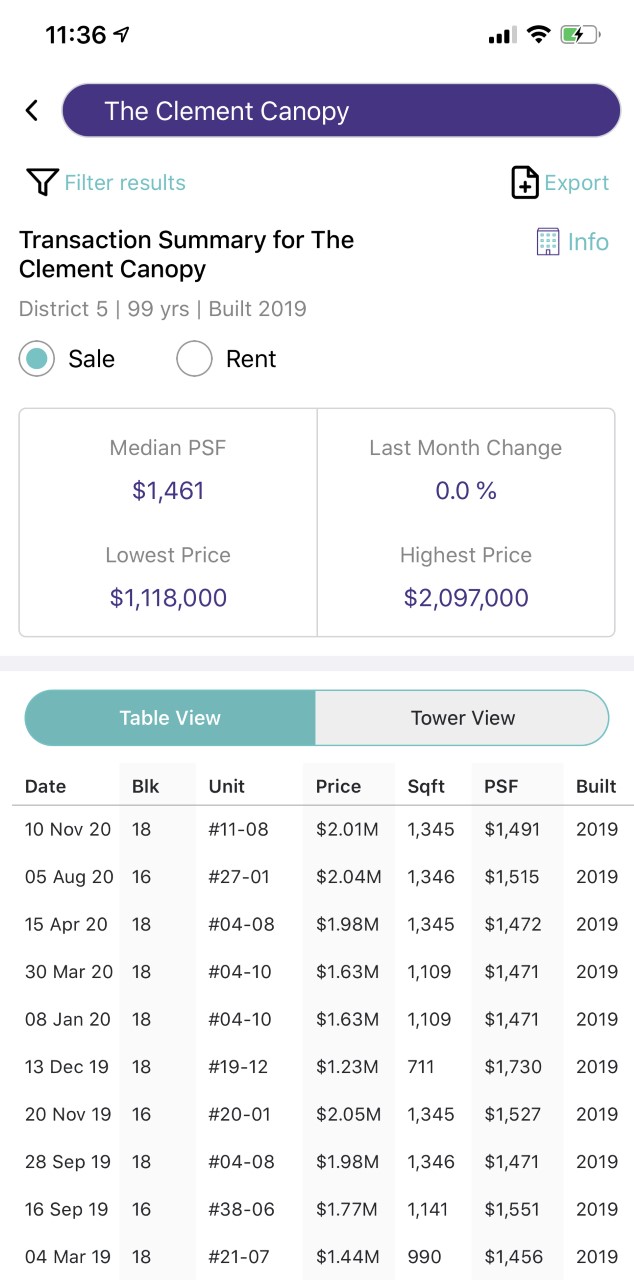Image resolution: width=634 pixels, height=1280 pixels.
Task: Tap the export document icon
Action: click(525, 183)
